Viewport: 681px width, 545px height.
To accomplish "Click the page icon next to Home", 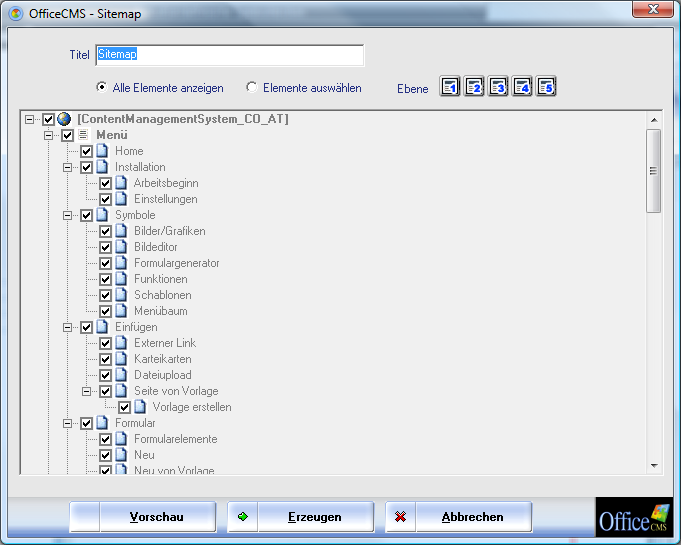I will click(102, 151).
